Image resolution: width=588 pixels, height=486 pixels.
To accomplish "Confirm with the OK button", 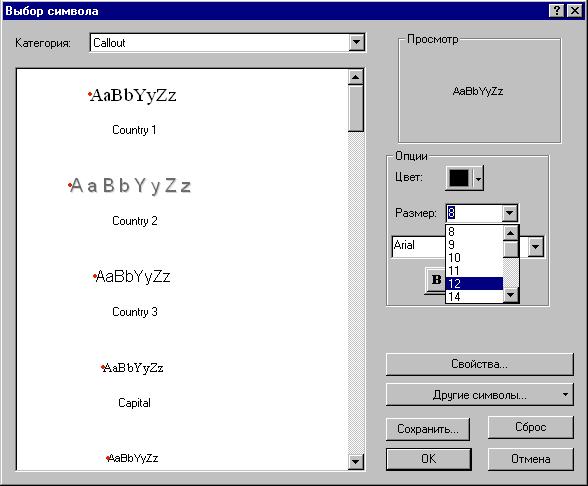I will coord(429,459).
